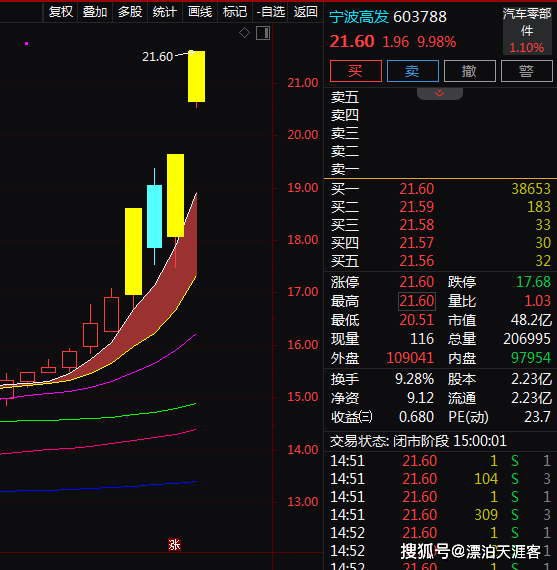Select the 叠加 overlay toolbar item
557x570 pixels.
point(95,12)
